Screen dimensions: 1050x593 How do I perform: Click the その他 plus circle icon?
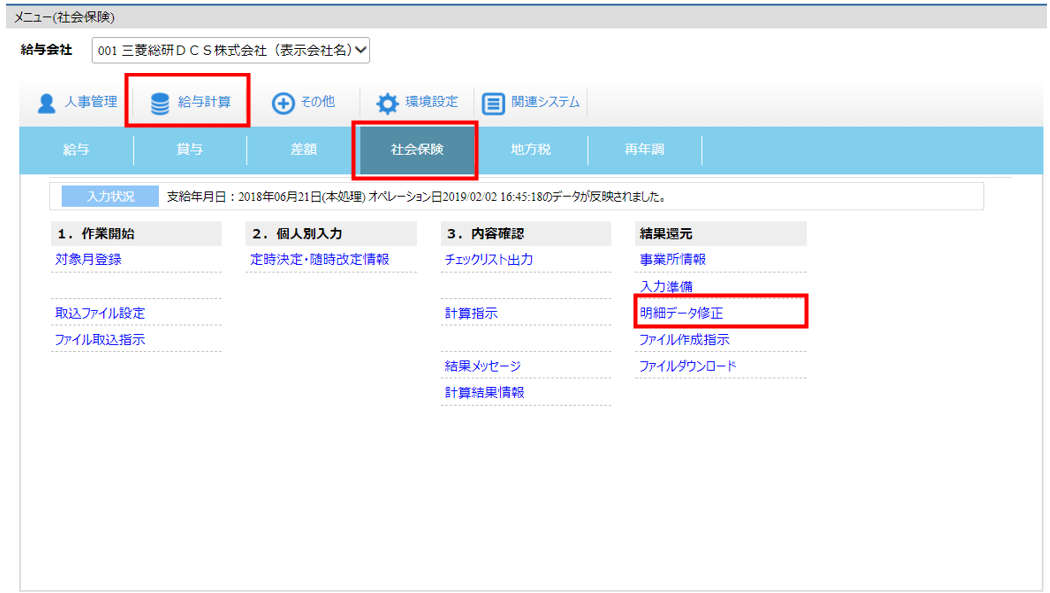283,103
